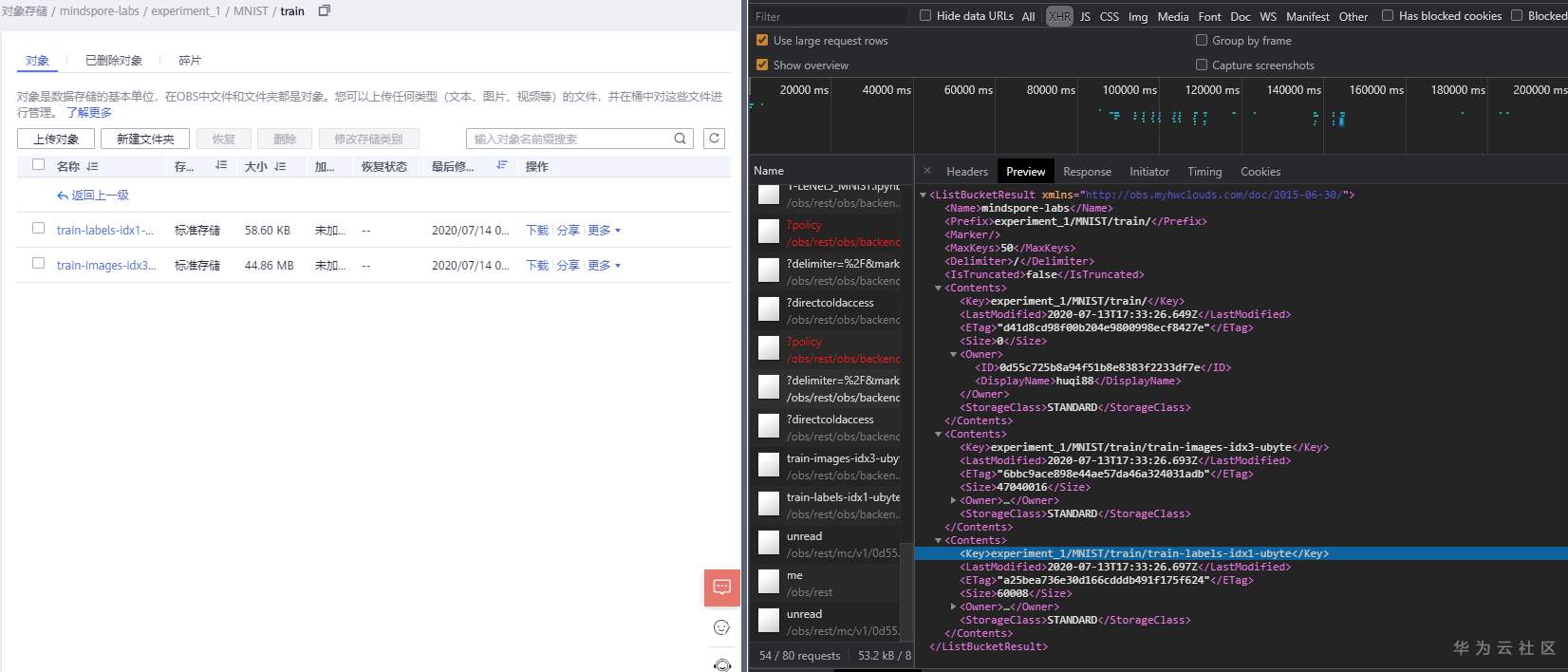
Task: Click the search magnifier icon
Action: pyautogui.click(x=680, y=139)
